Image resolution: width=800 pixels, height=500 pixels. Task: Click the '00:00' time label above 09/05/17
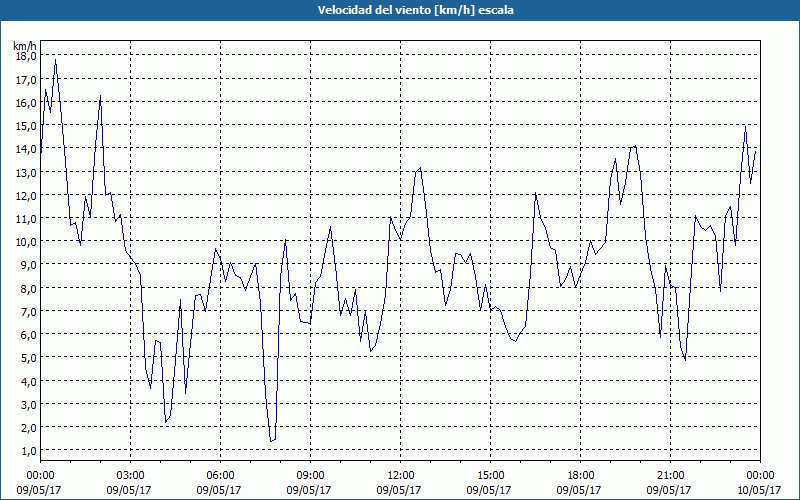(40, 476)
